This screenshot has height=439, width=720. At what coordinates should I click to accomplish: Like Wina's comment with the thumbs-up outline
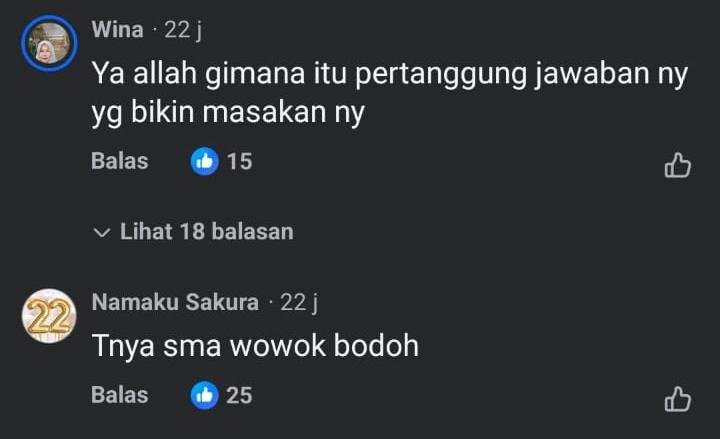[x=678, y=165]
